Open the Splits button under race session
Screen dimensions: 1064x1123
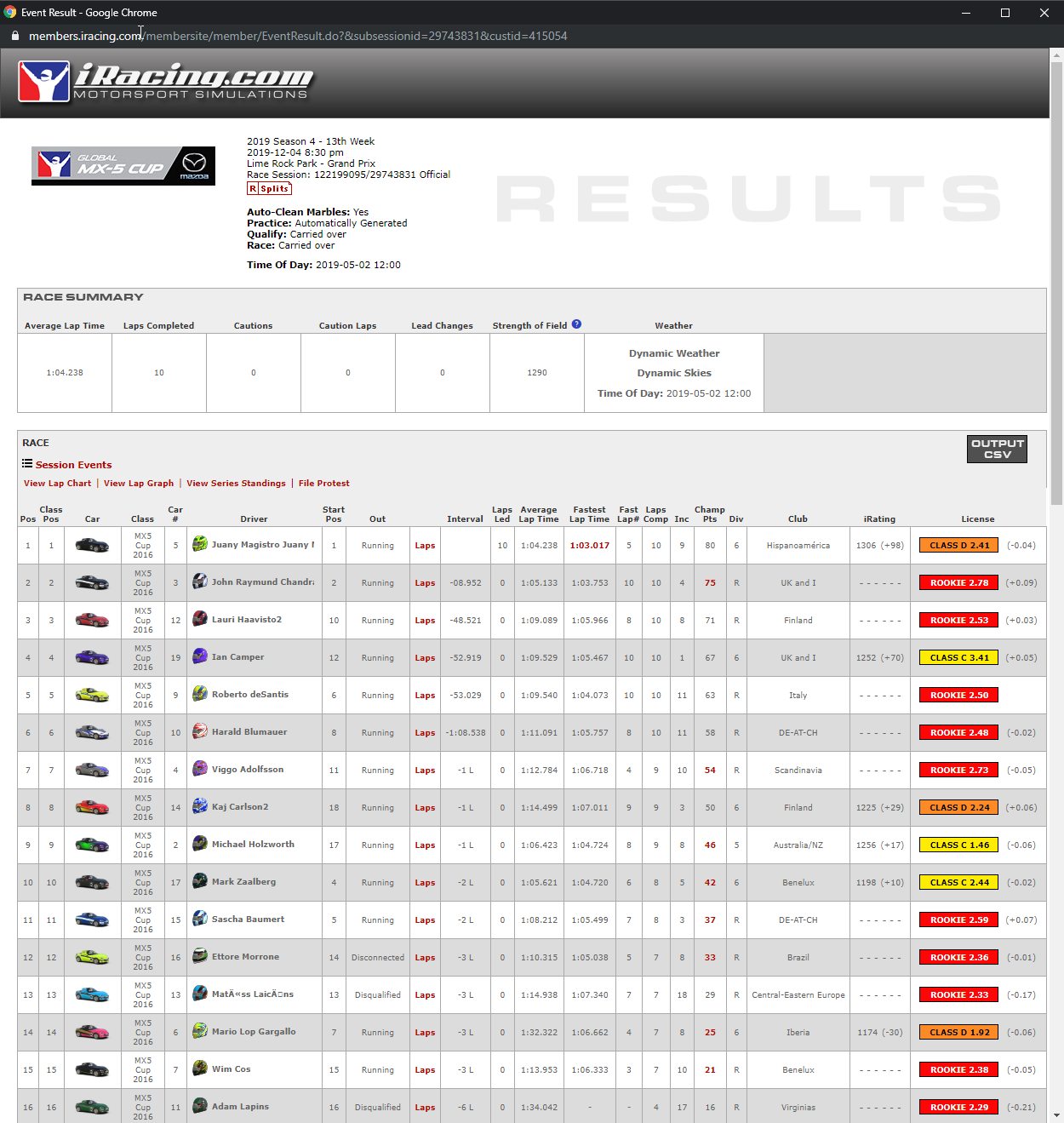pos(269,189)
